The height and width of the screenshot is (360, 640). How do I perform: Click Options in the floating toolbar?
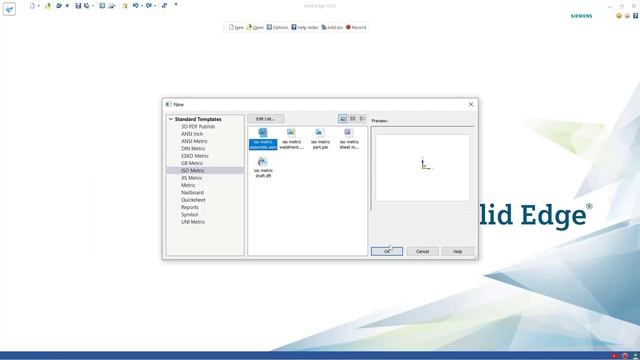pyautogui.click(x=277, y=27)
